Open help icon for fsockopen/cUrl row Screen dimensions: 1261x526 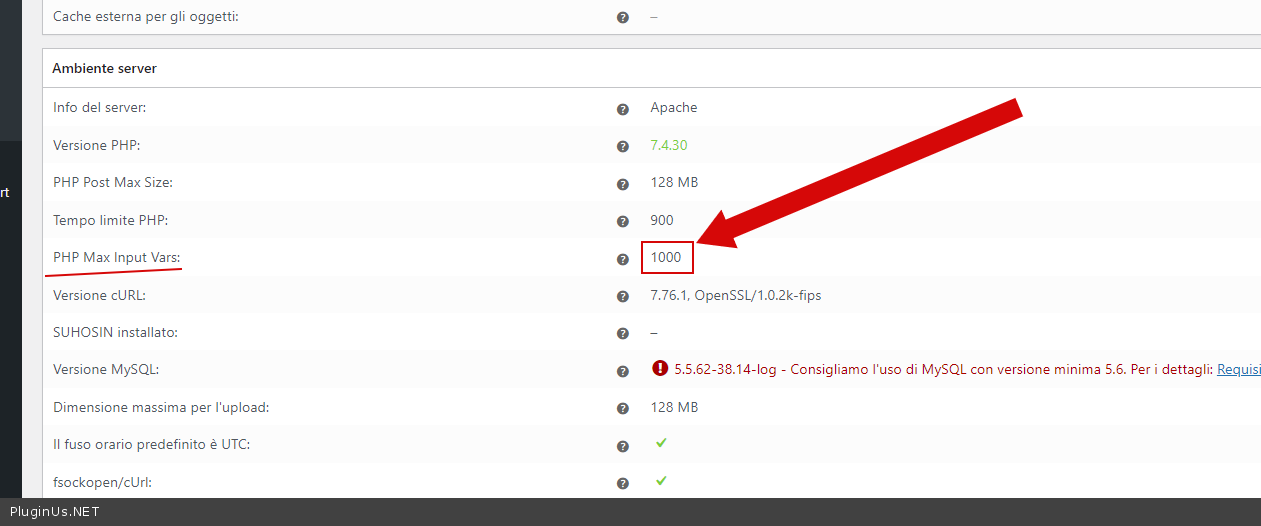pos(623,483)
